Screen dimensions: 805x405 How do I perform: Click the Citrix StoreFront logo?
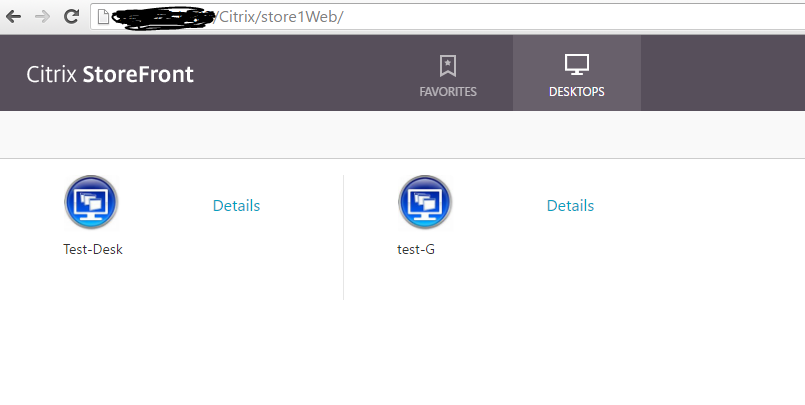(110, 74)
